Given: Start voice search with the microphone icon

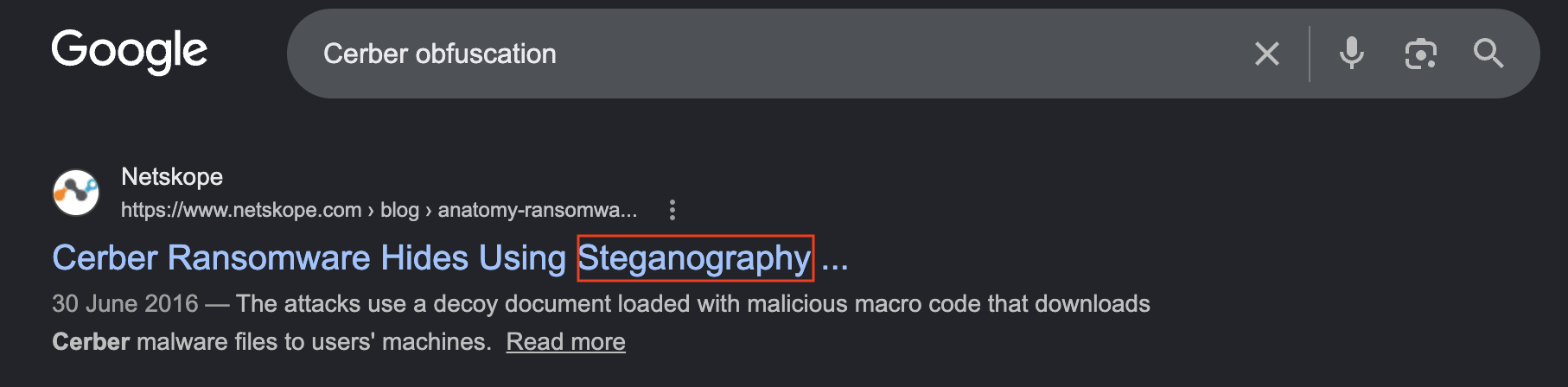Looking at the screenshot, I should 1352,54.
